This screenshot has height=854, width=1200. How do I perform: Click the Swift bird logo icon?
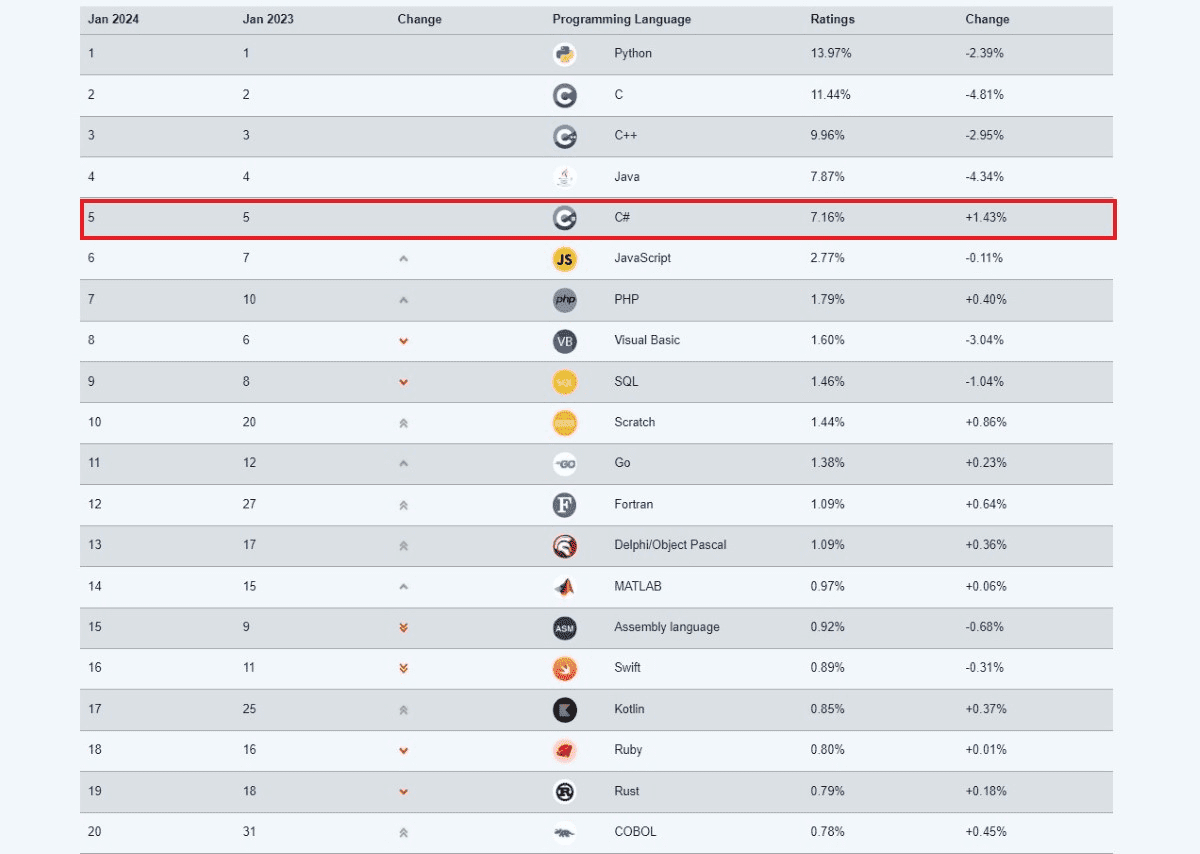point(564,669)
